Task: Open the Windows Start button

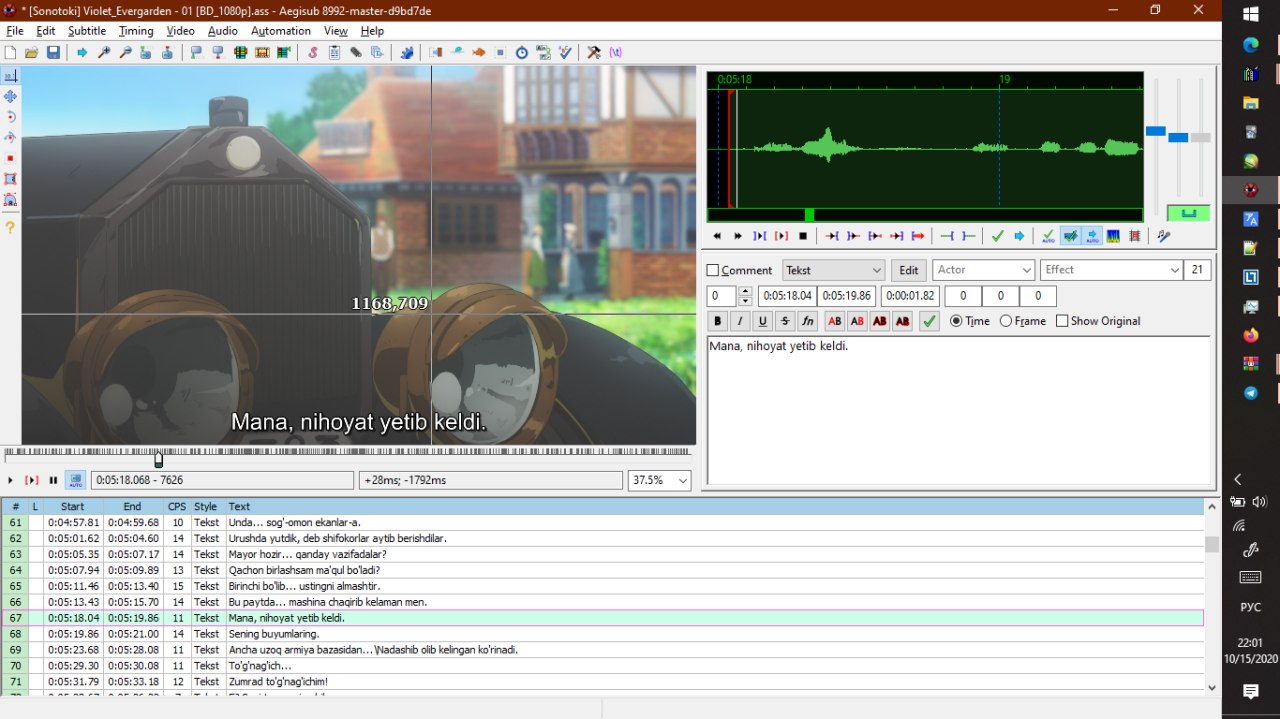Action: pos(1250,14)
